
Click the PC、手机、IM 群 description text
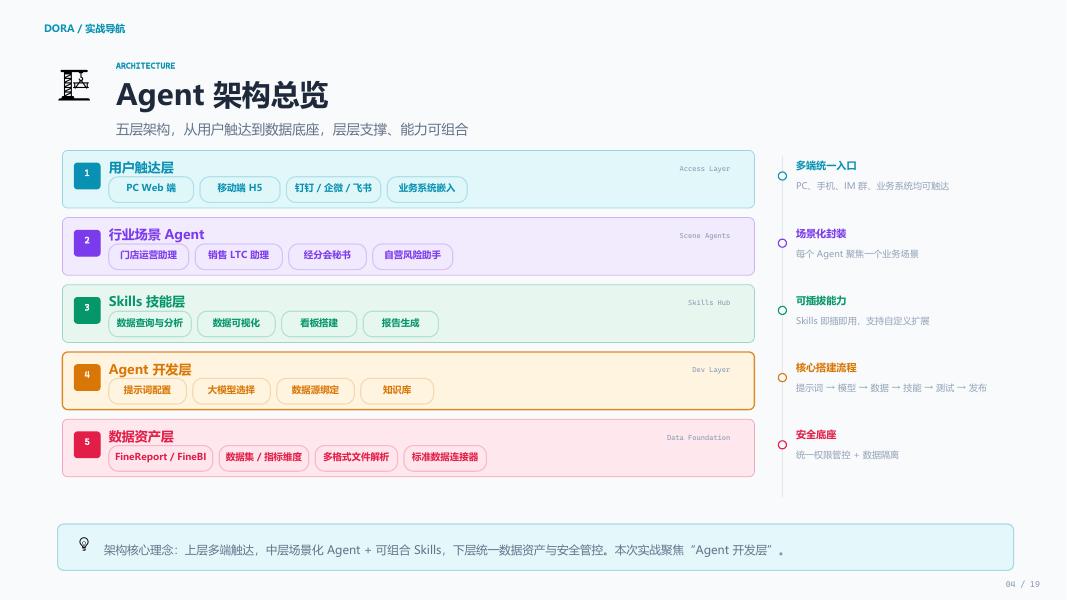[x=872, y=186]
